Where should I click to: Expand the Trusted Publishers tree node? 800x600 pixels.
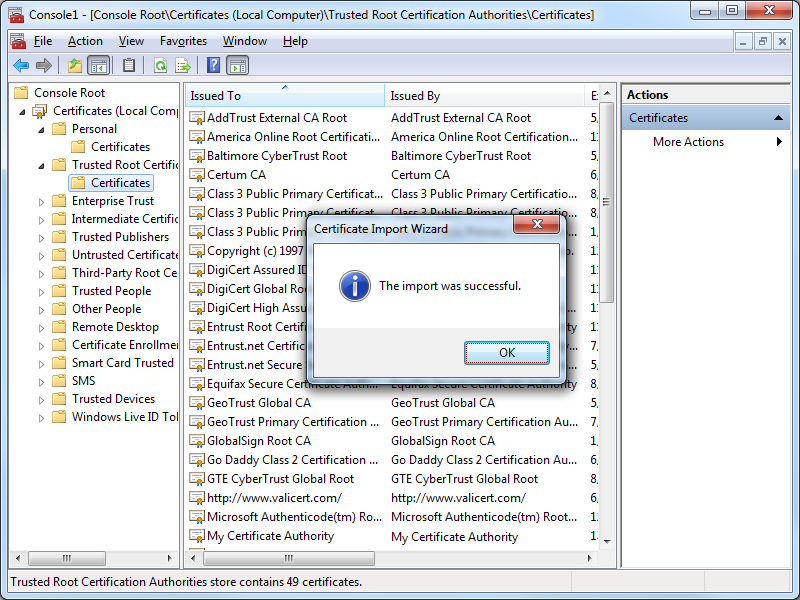pyautogui.click(x=42, y=237)
